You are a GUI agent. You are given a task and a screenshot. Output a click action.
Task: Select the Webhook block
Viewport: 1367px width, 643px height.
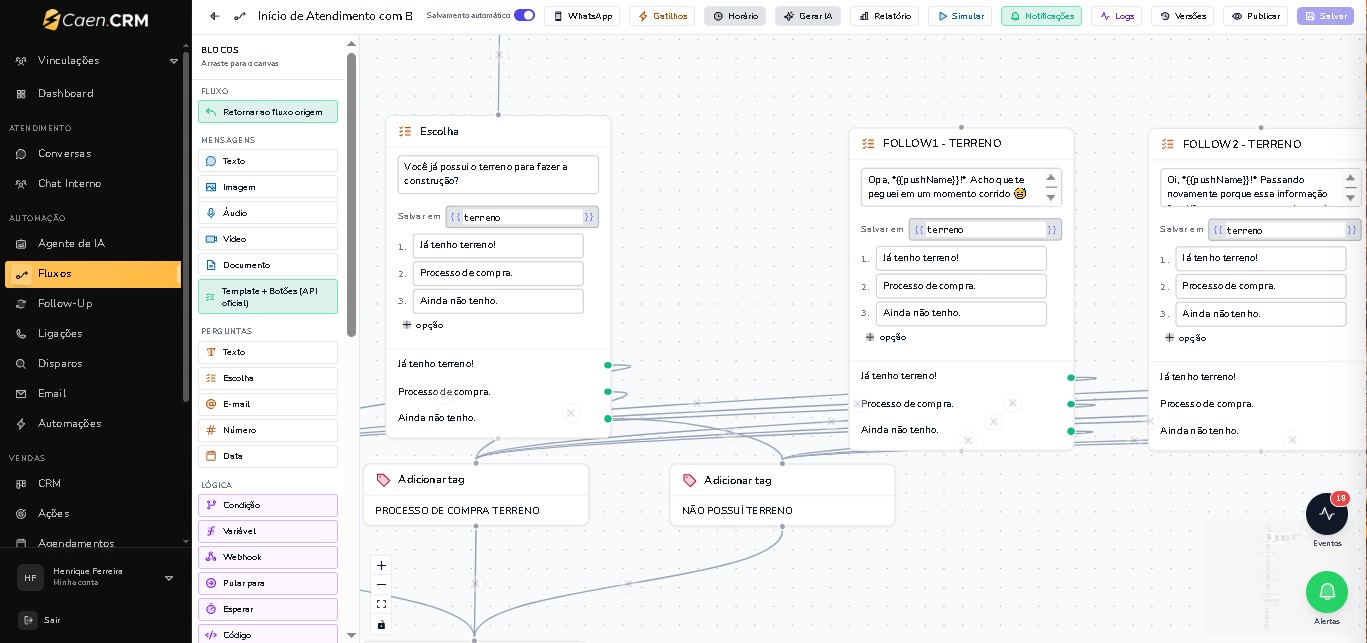coord(268,557)
